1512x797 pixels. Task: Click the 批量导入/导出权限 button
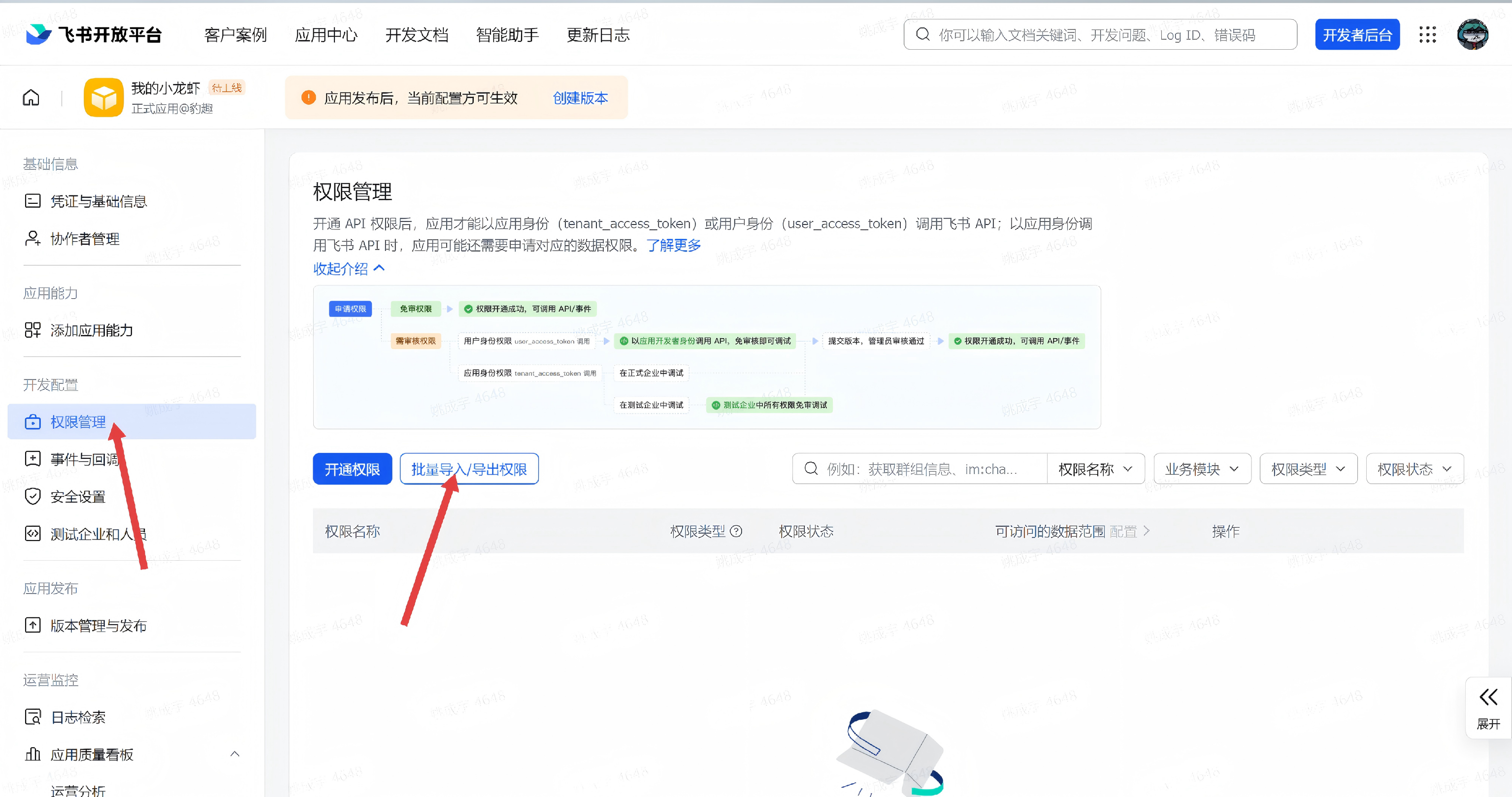pyautogui.click(x=469, y=469)
